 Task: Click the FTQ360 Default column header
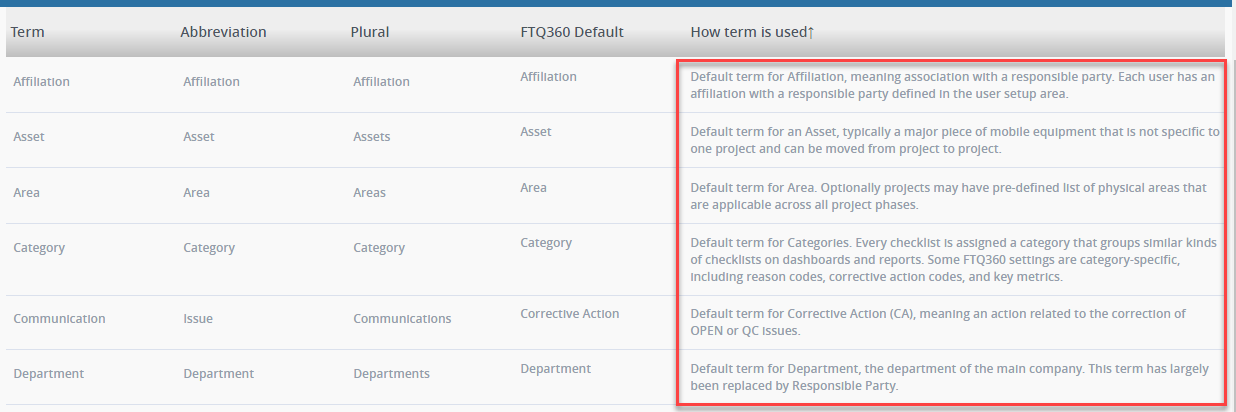(x=565, y=32)
